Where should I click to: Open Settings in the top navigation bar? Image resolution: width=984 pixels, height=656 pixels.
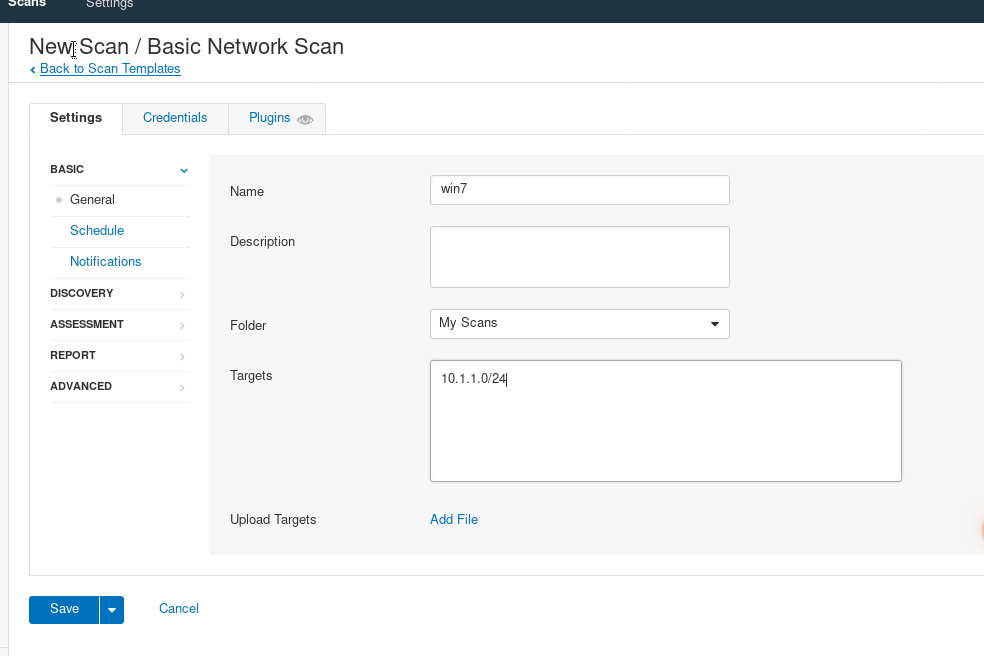pos(109,5)
